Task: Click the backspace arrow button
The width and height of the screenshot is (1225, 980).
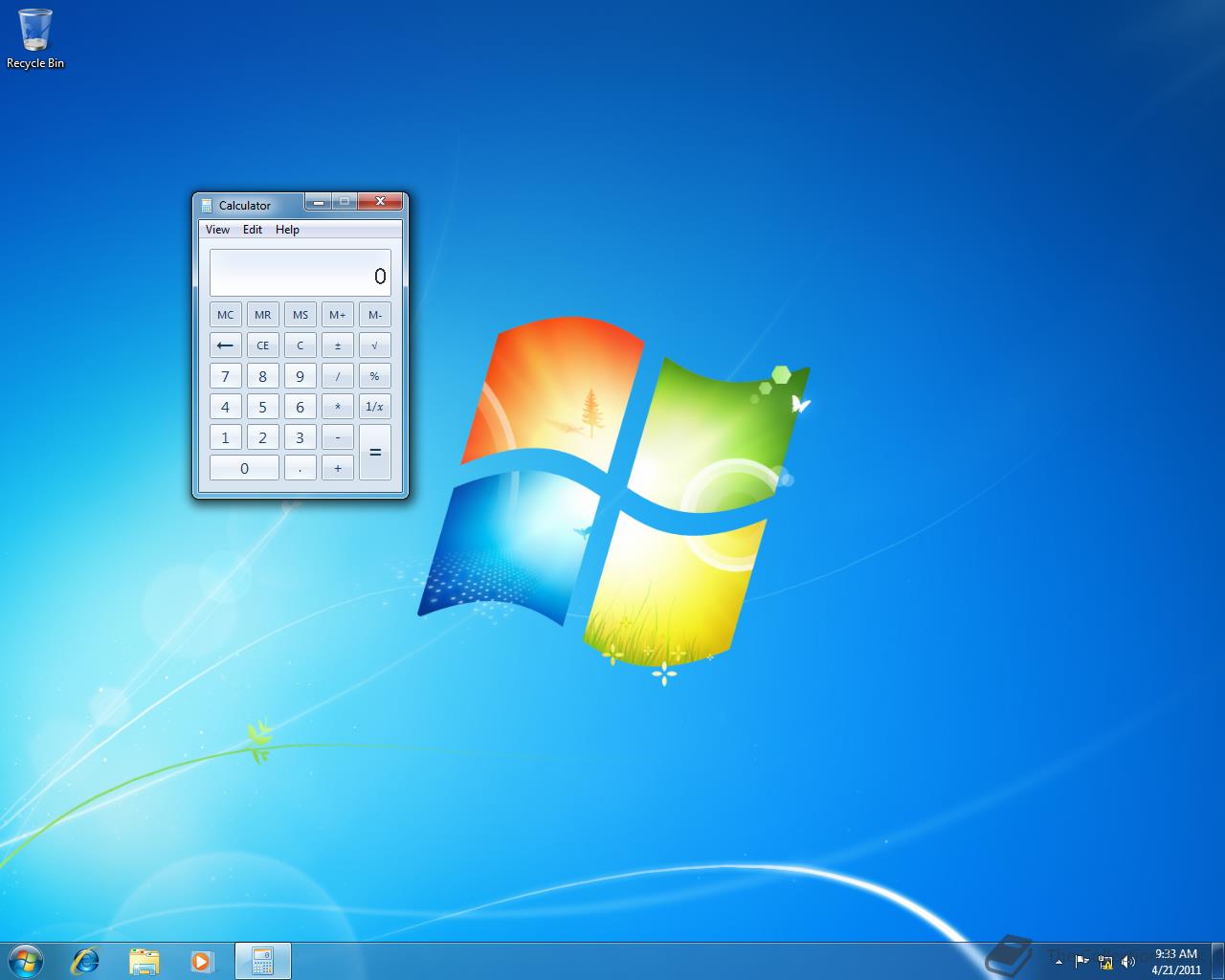Action: tap(226, 345)
